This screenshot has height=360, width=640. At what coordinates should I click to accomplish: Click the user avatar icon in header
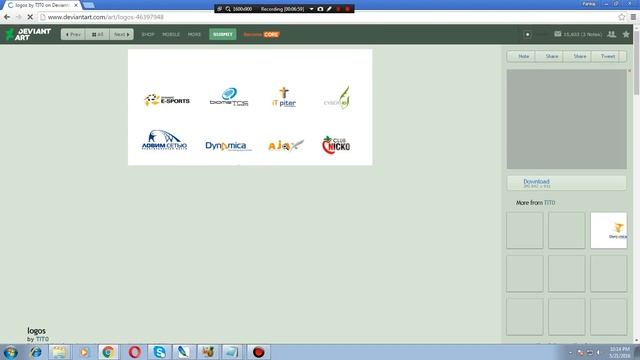pyautogui.click(x=527, y=34)
